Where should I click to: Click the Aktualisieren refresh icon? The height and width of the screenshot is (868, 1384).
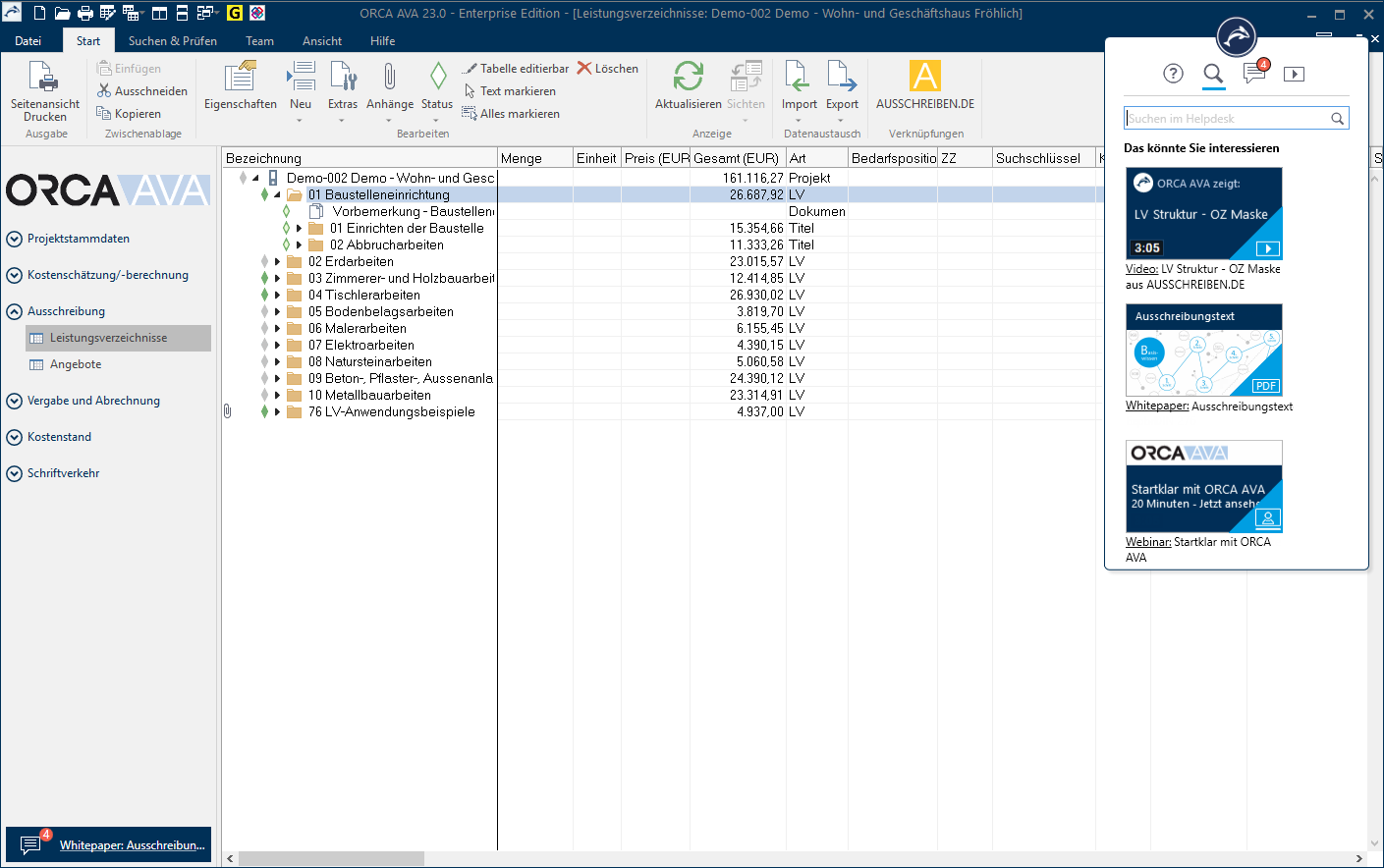coord(688,77)
